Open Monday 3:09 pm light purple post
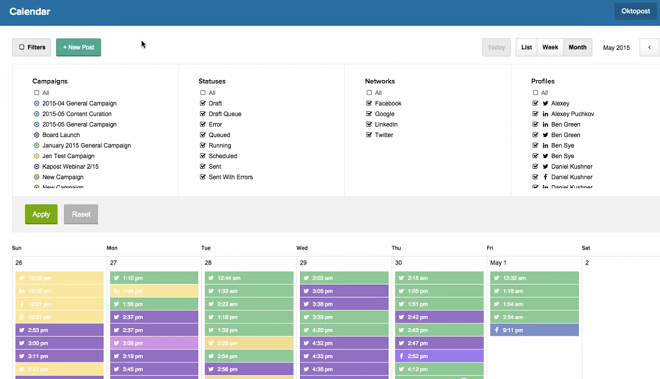 154,343
